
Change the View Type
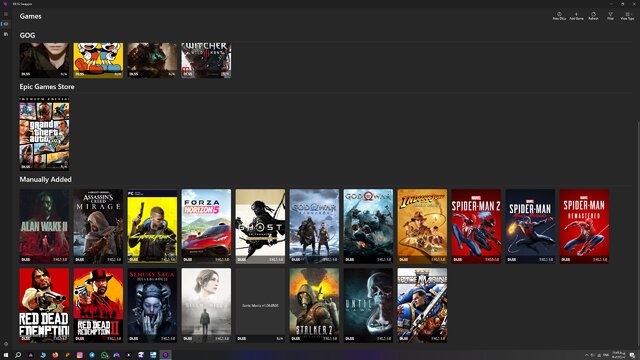pos(627,16)
